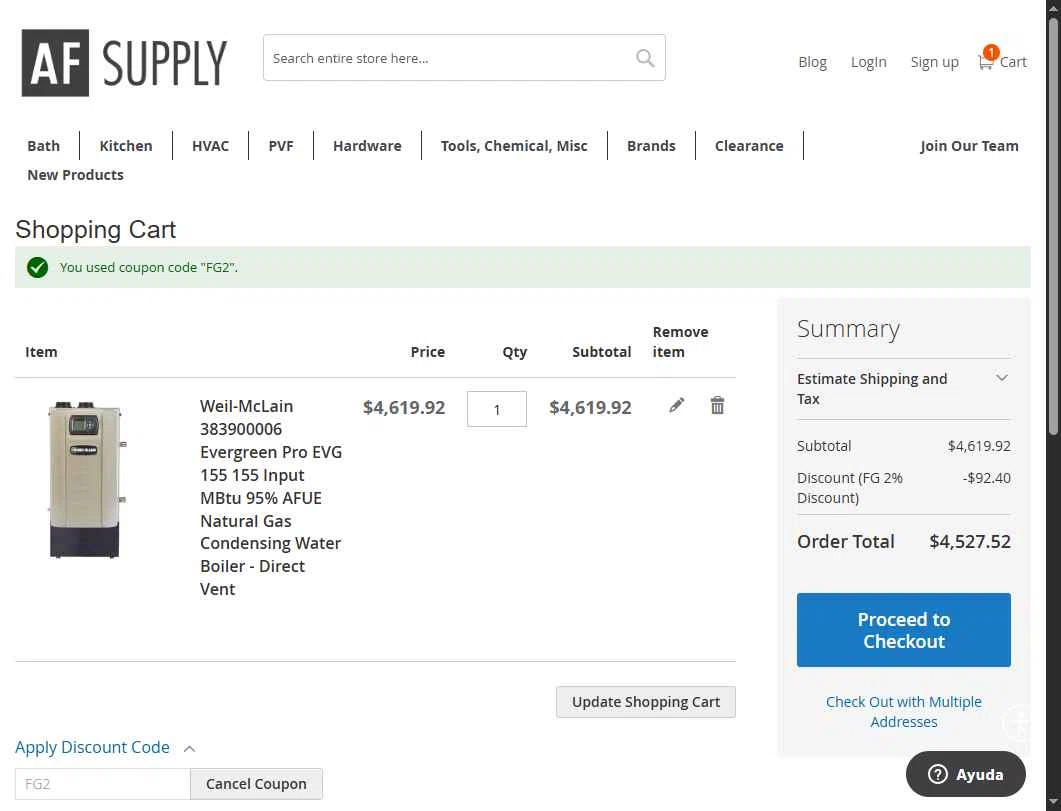Click the Discount (FG 2% Discount) label
The width and height of the screenshot is (1061, 811).
pyautogui.click(x=850, y=488)
